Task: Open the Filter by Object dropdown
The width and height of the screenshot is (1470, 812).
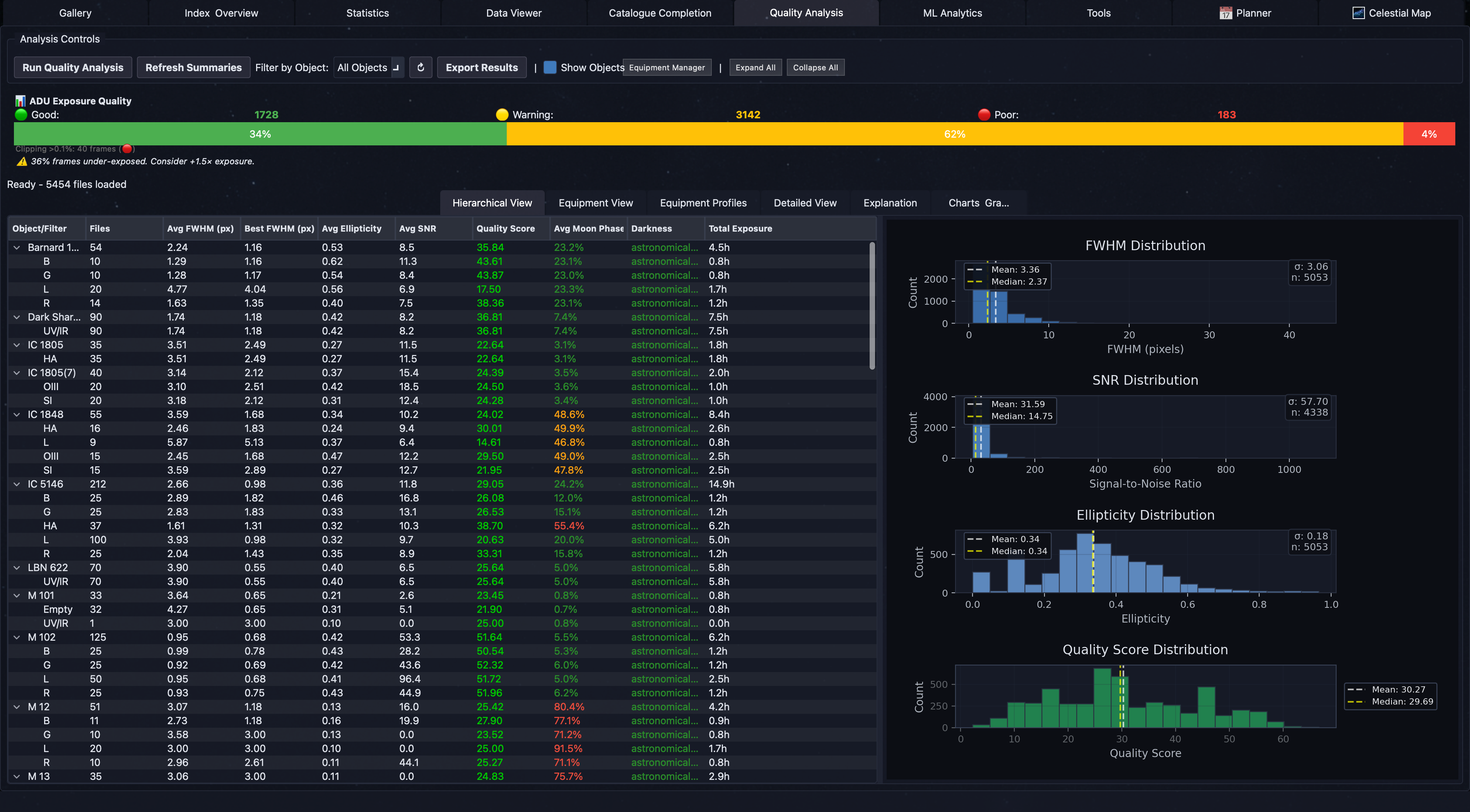Action: 369,67
